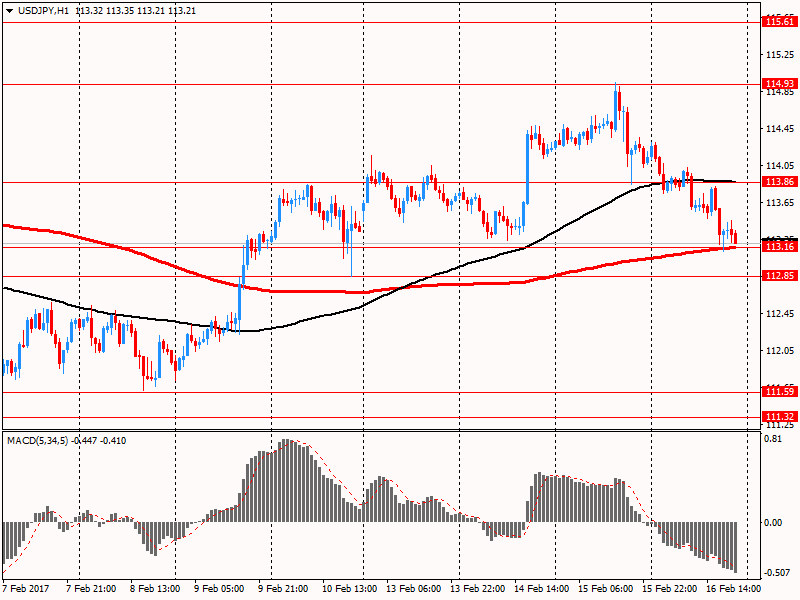Click the 8 Feb 13:00 time axis label
Viewport: 800px width, 600px height.
(x=155, y=589)
